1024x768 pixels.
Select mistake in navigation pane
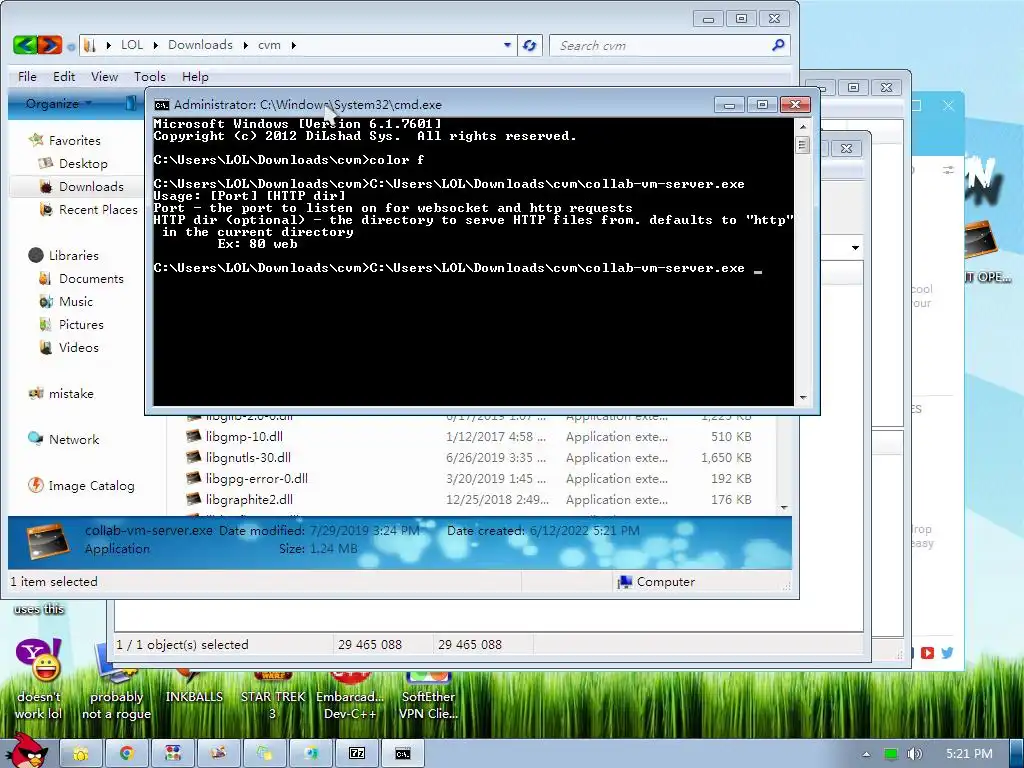click(x=71, y=394)
